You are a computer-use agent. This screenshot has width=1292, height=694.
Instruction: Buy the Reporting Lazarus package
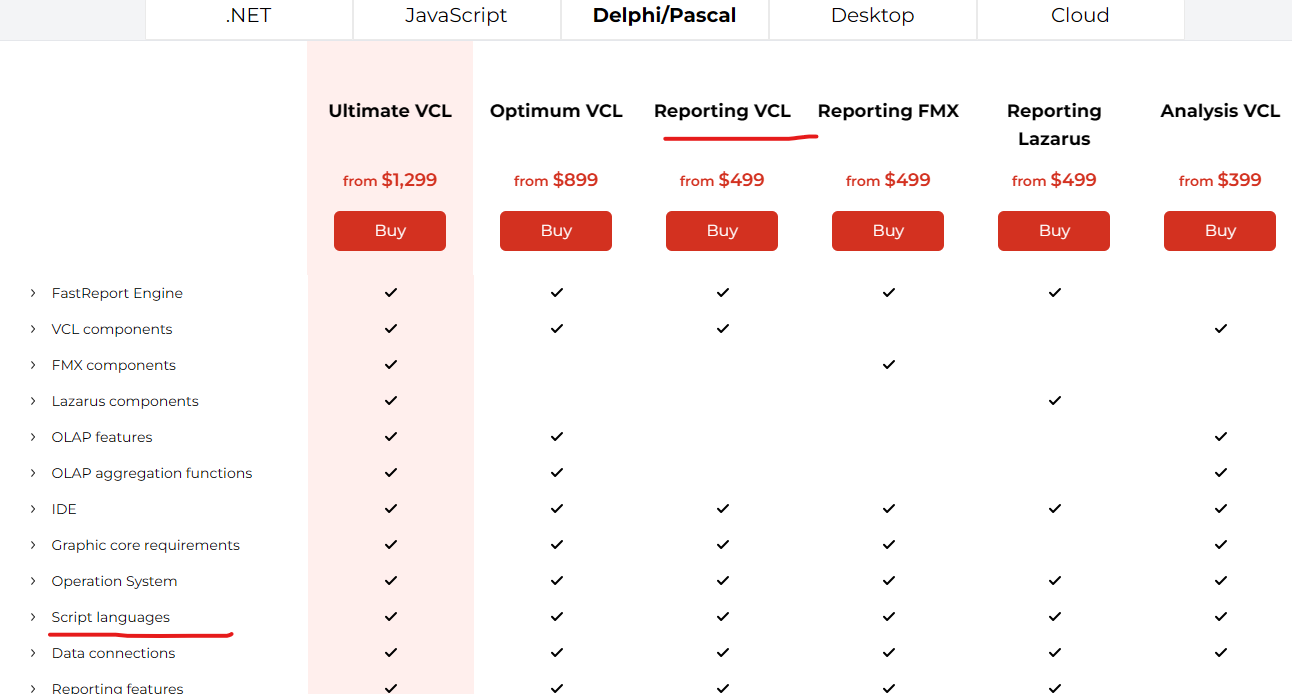coord(1054,231)
